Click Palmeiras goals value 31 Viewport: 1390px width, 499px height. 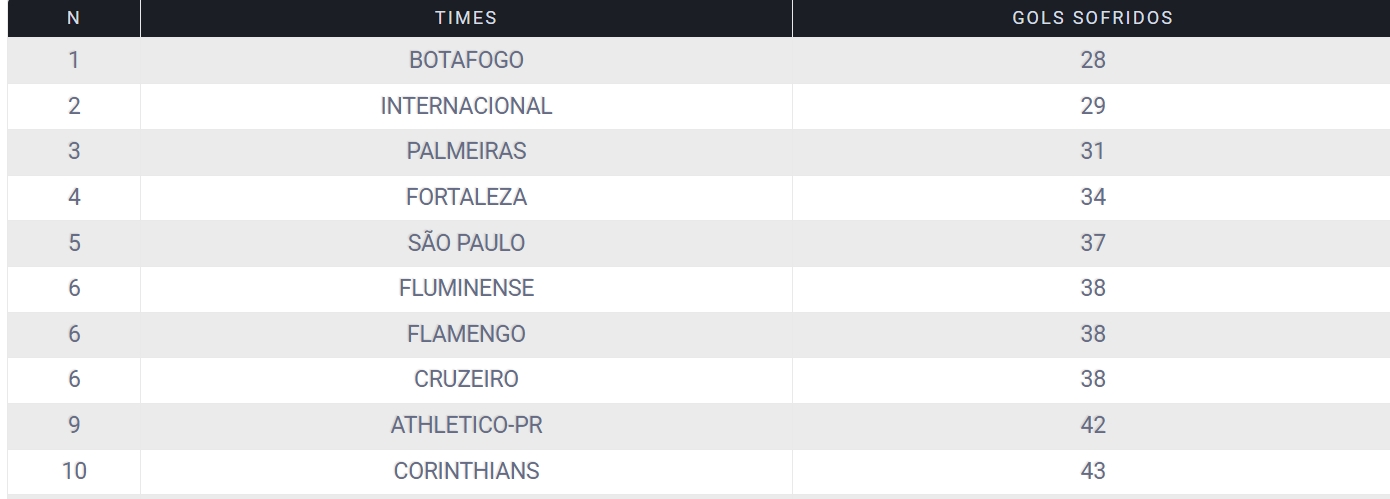click(x=1093, y=152)
